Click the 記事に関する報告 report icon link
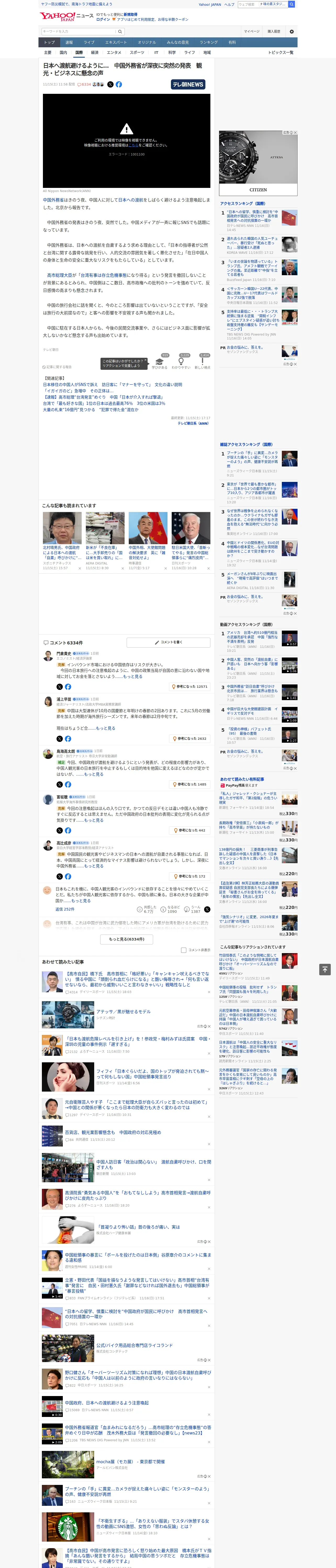The image size is (336, 1568). point(57,367)
